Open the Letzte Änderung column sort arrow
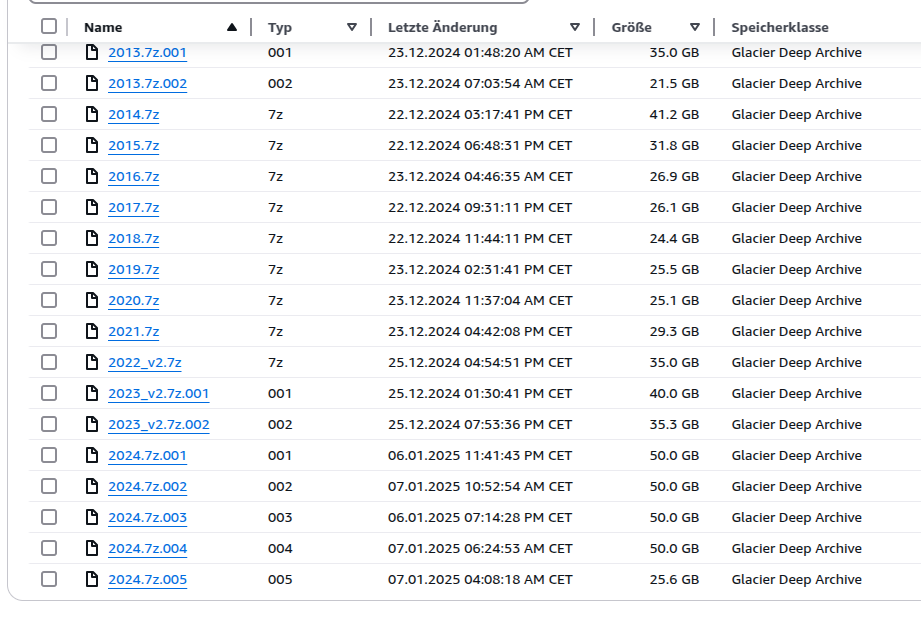This screenshot has height=621, width=921. coord(575,27)
